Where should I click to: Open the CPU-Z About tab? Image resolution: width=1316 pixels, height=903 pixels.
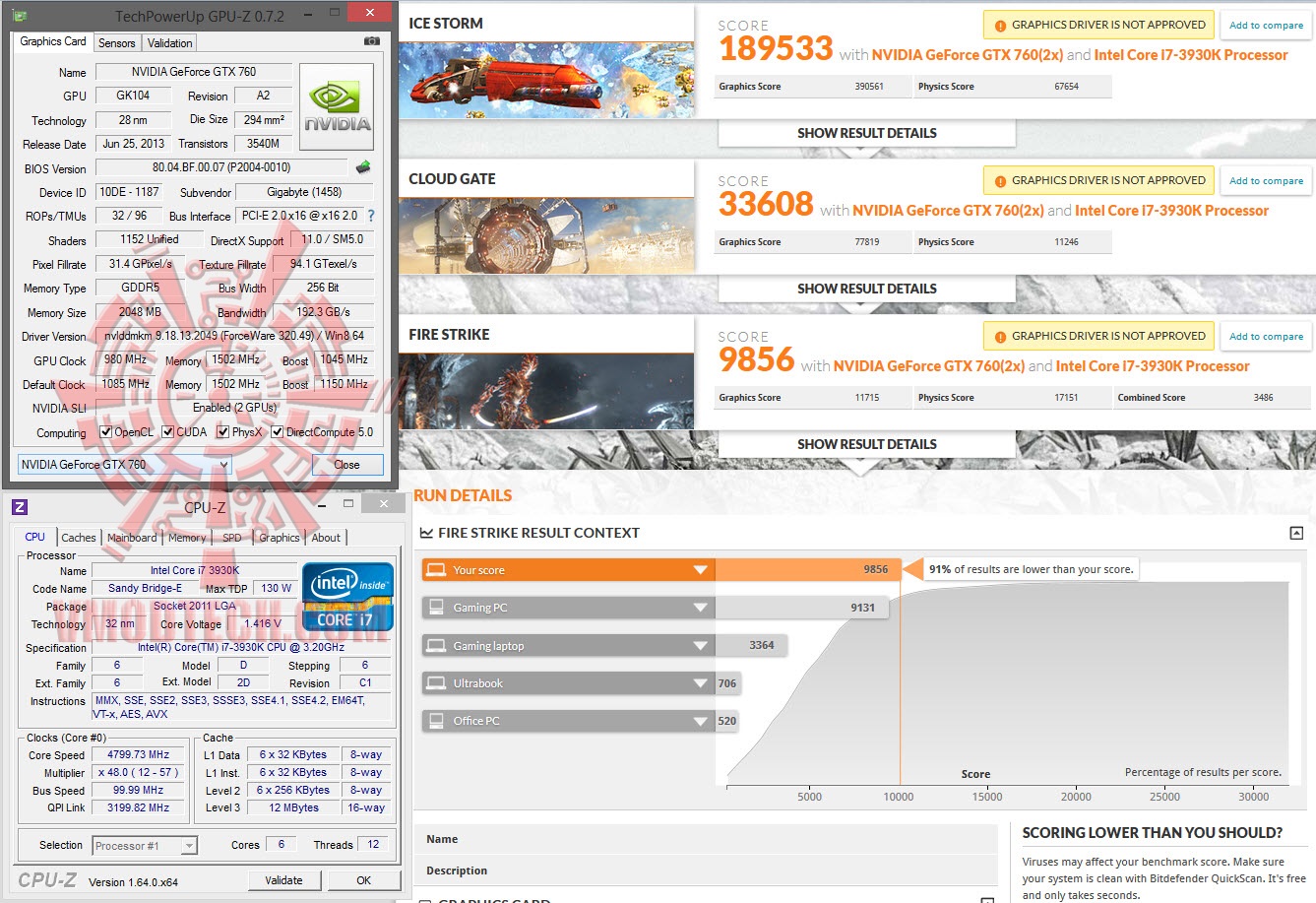coord(326,538)
